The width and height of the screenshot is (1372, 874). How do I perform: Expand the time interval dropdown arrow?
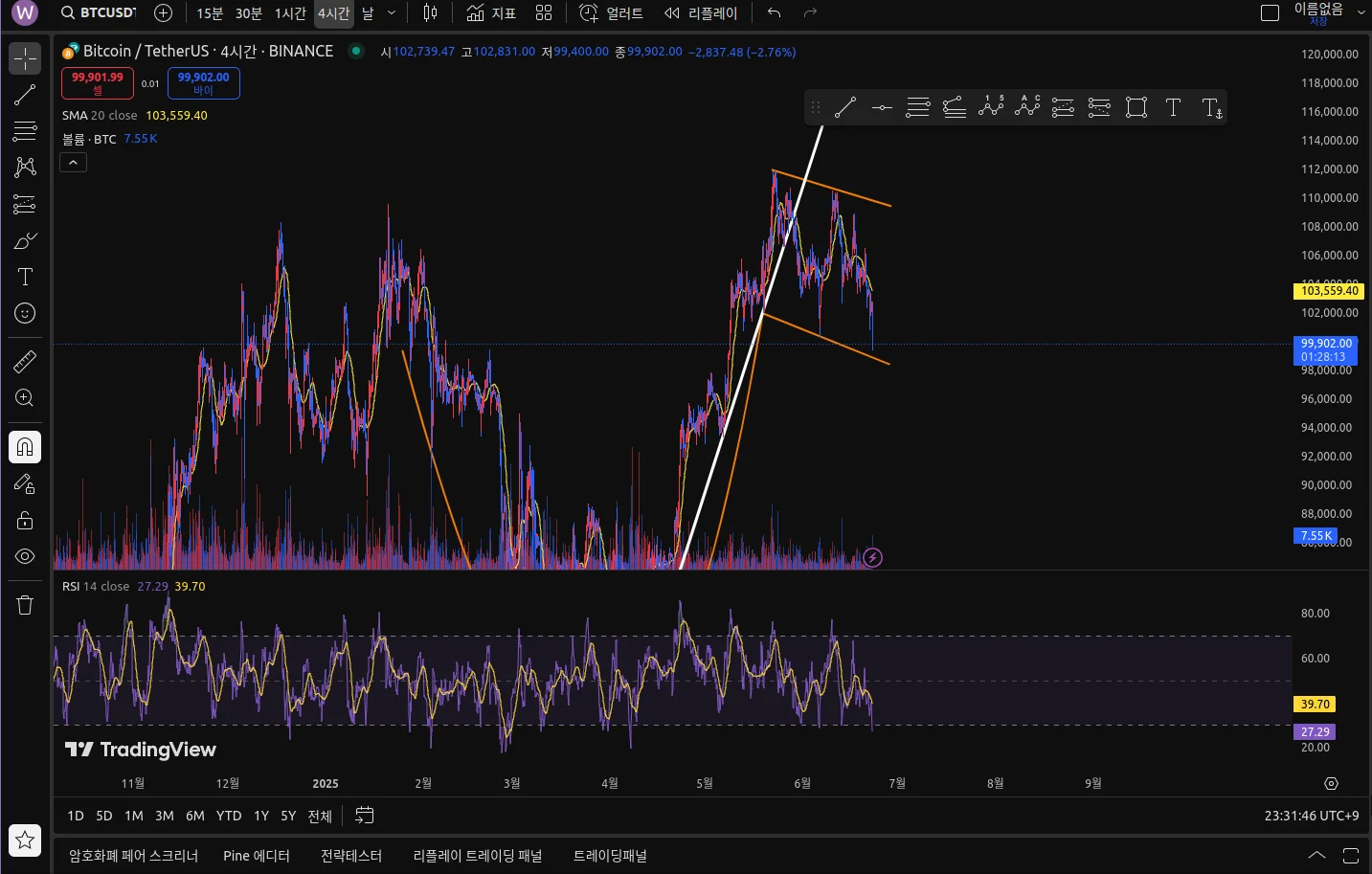pos(392,13)
